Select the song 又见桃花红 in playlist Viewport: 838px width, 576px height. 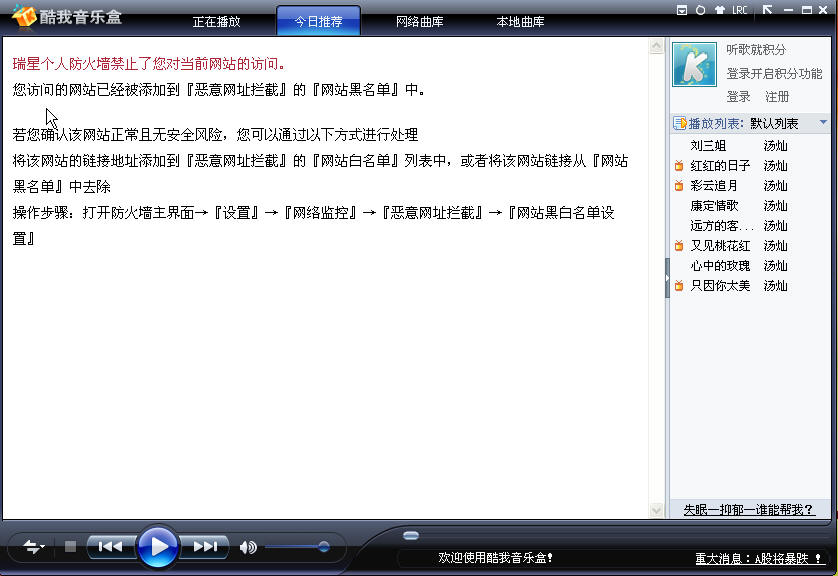720,246
